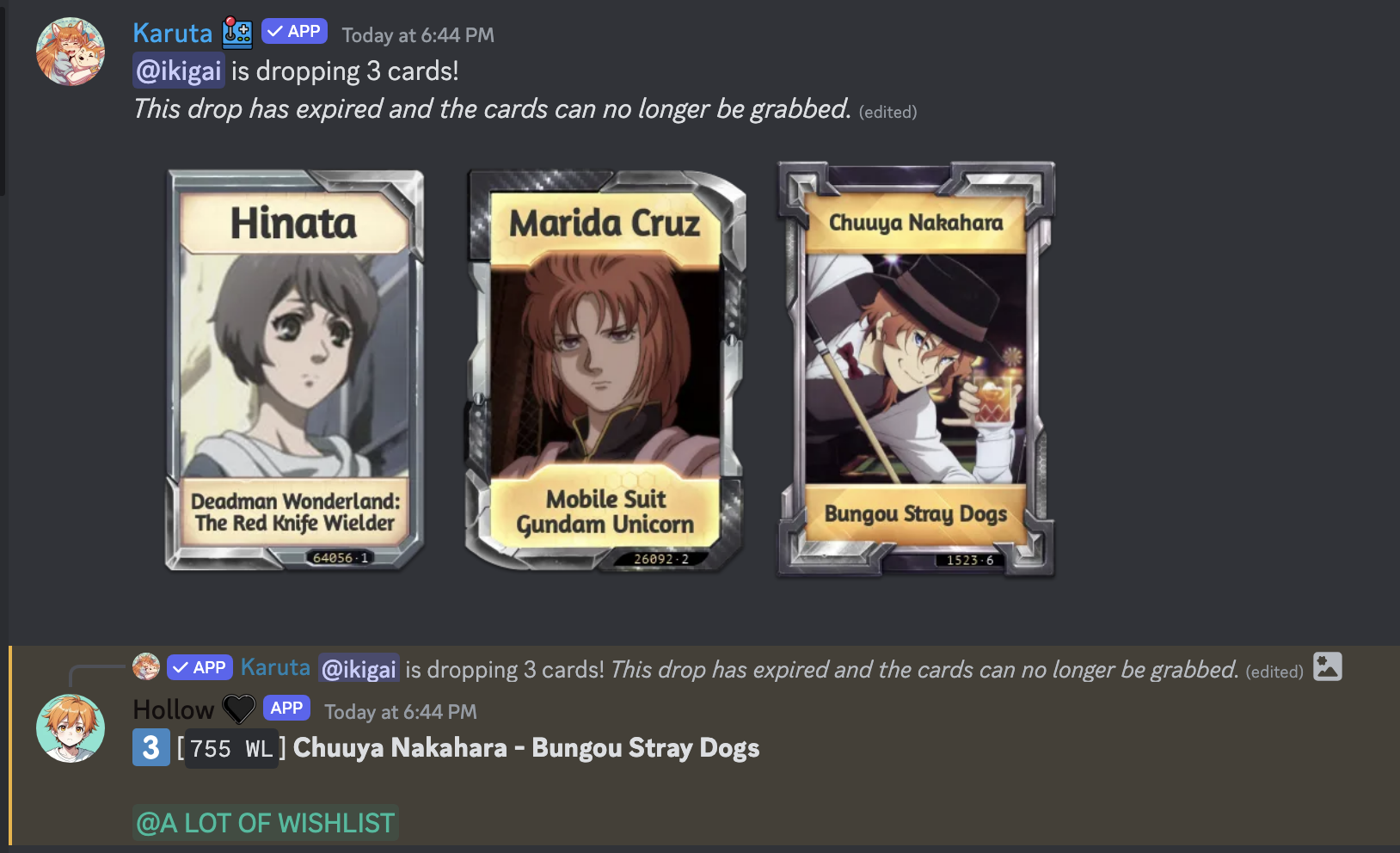Open the Karuta username in message header

(x=172, y=34)
